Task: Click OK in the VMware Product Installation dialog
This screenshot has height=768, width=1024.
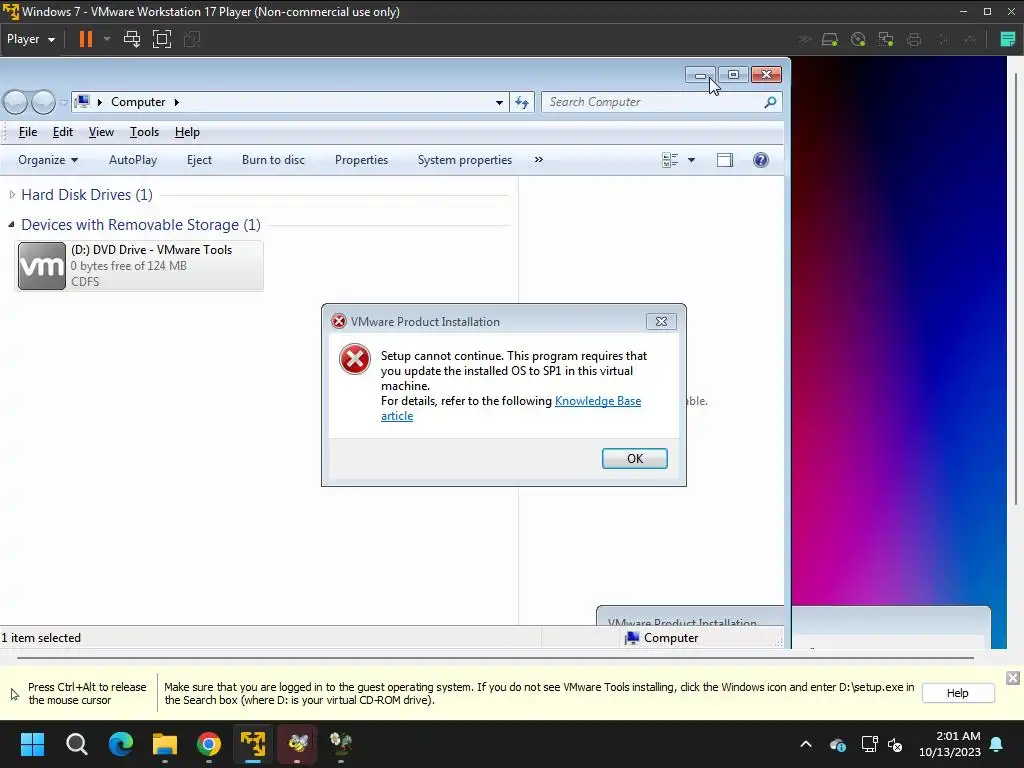Action: (x=635, y=458)
